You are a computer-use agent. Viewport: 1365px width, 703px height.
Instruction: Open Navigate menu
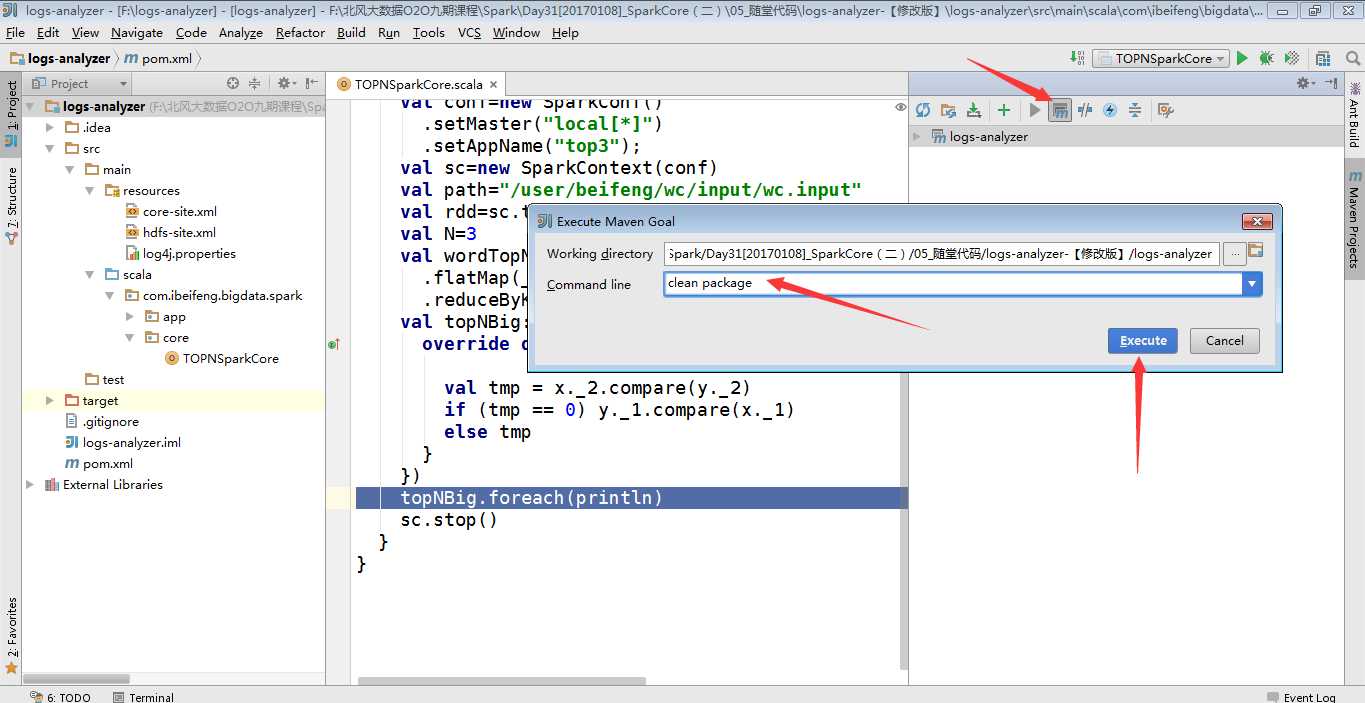(x=137, y=32)
